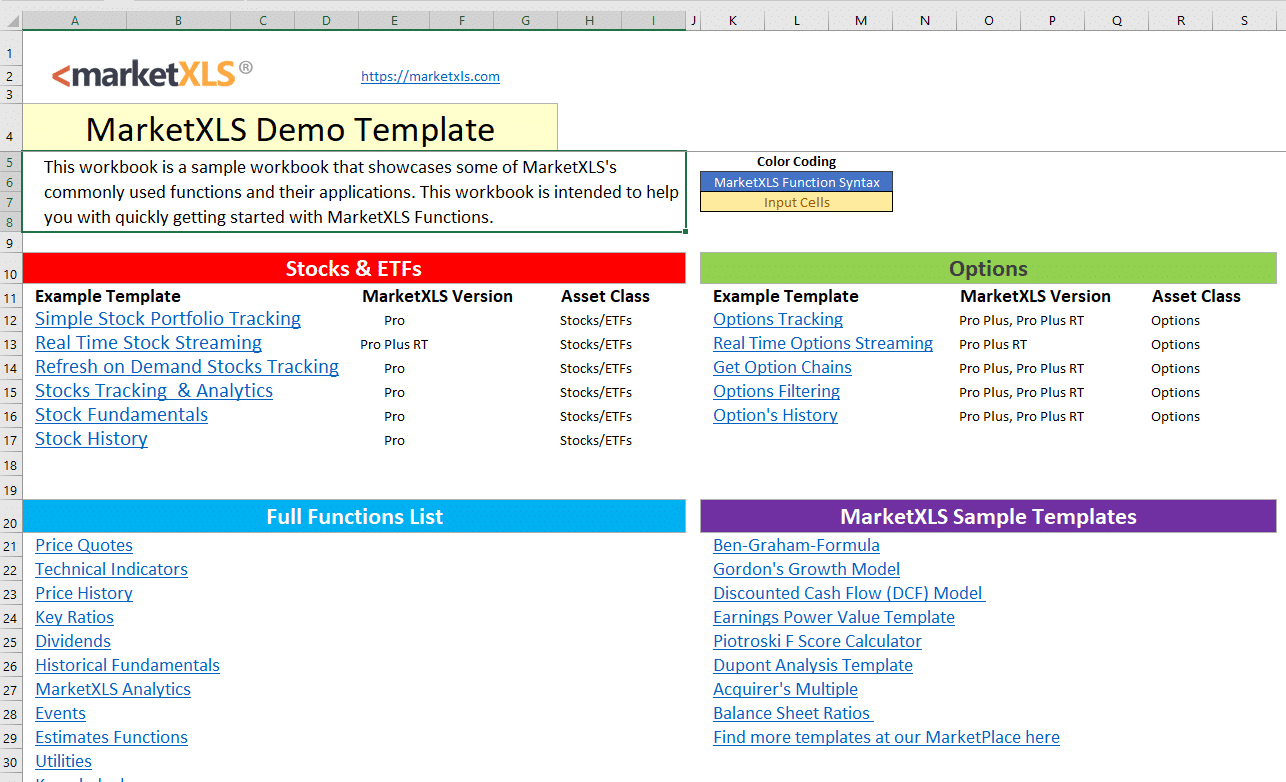1286x782 pixels.
Task: Select the MarketXLS Demo Template title cell
Action: (290, 128)
